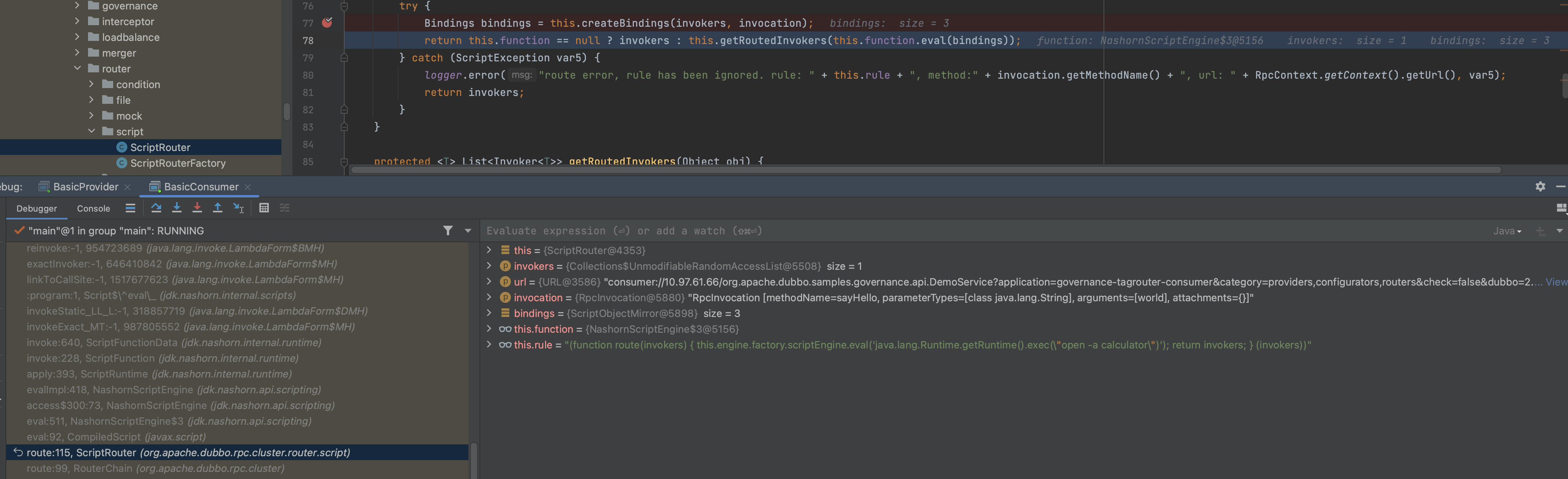This screenshot has width=1568, height=479.
Task: Select frame route:115, ScriptRouter
Action: pyautogui.click(x=237, y=452)
